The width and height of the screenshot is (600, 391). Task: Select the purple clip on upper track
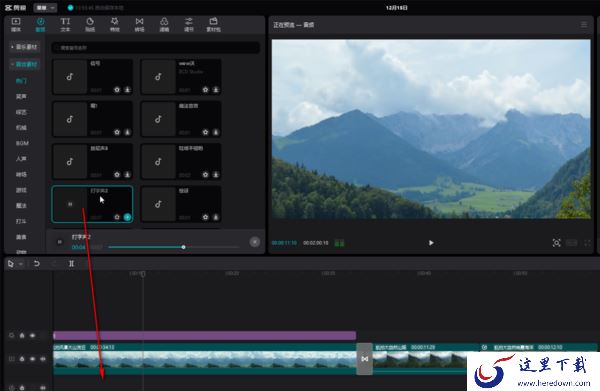click(x=205, y=336)
